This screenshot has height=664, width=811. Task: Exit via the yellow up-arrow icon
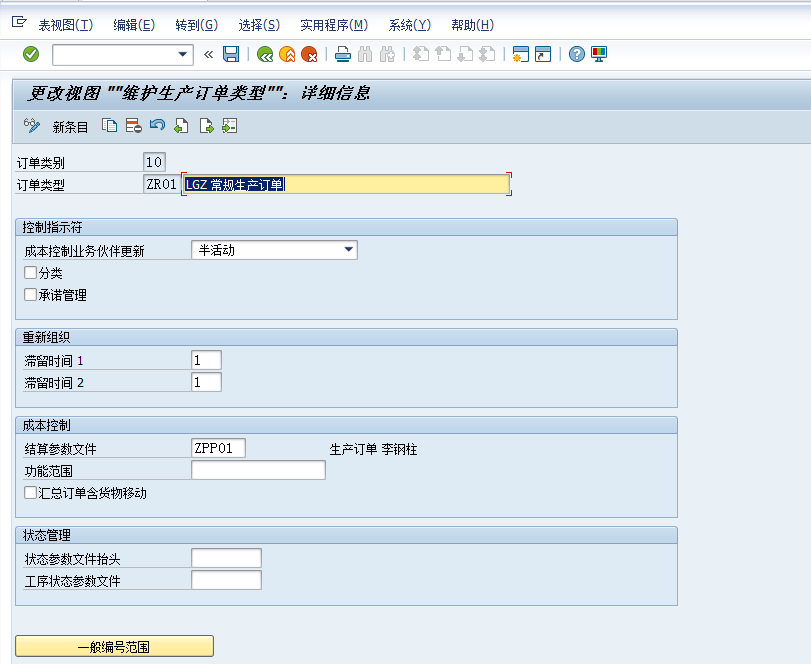point(288,55)
